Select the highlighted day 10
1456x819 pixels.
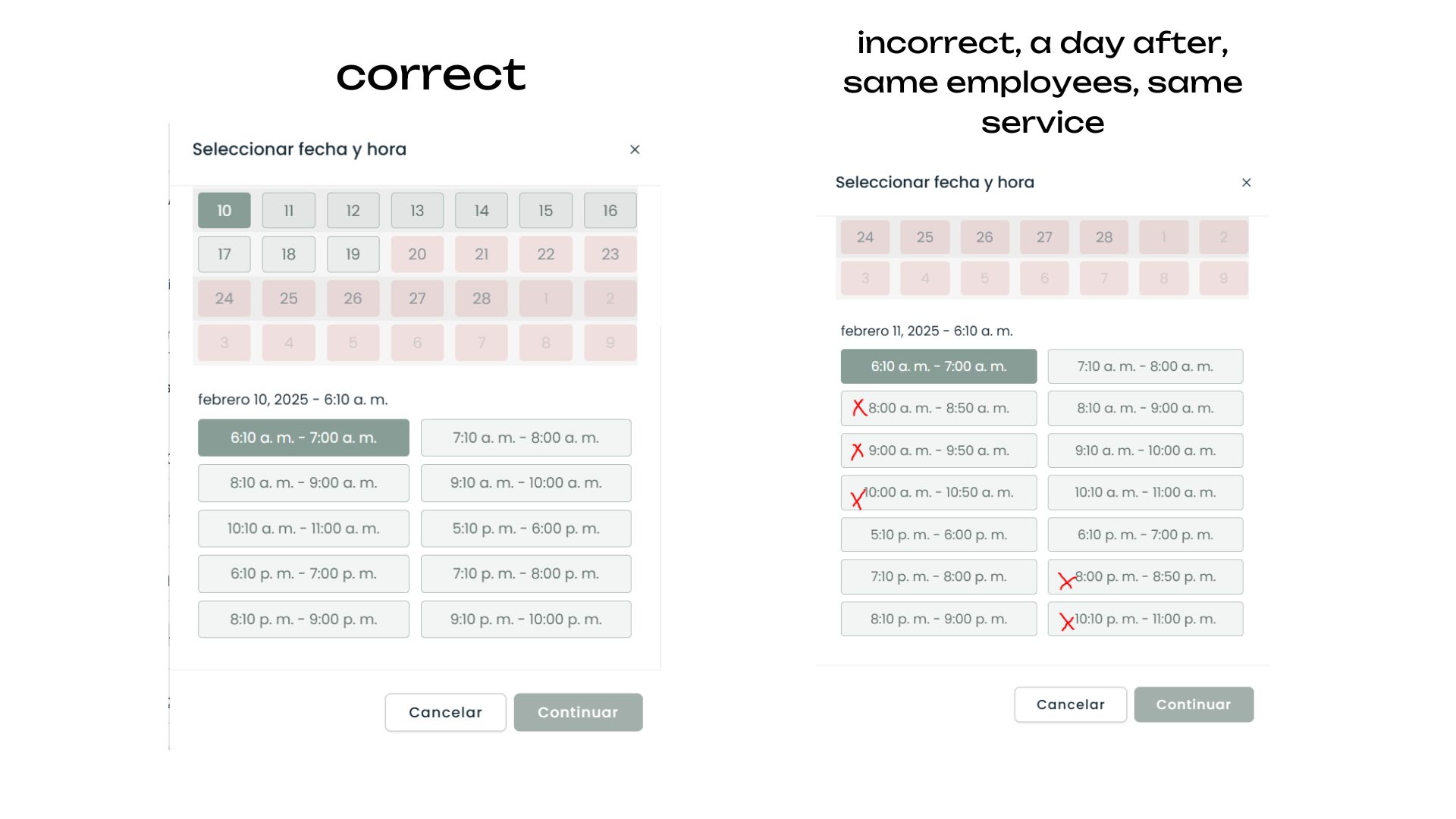pyautogui.click(x=224, y=211)
